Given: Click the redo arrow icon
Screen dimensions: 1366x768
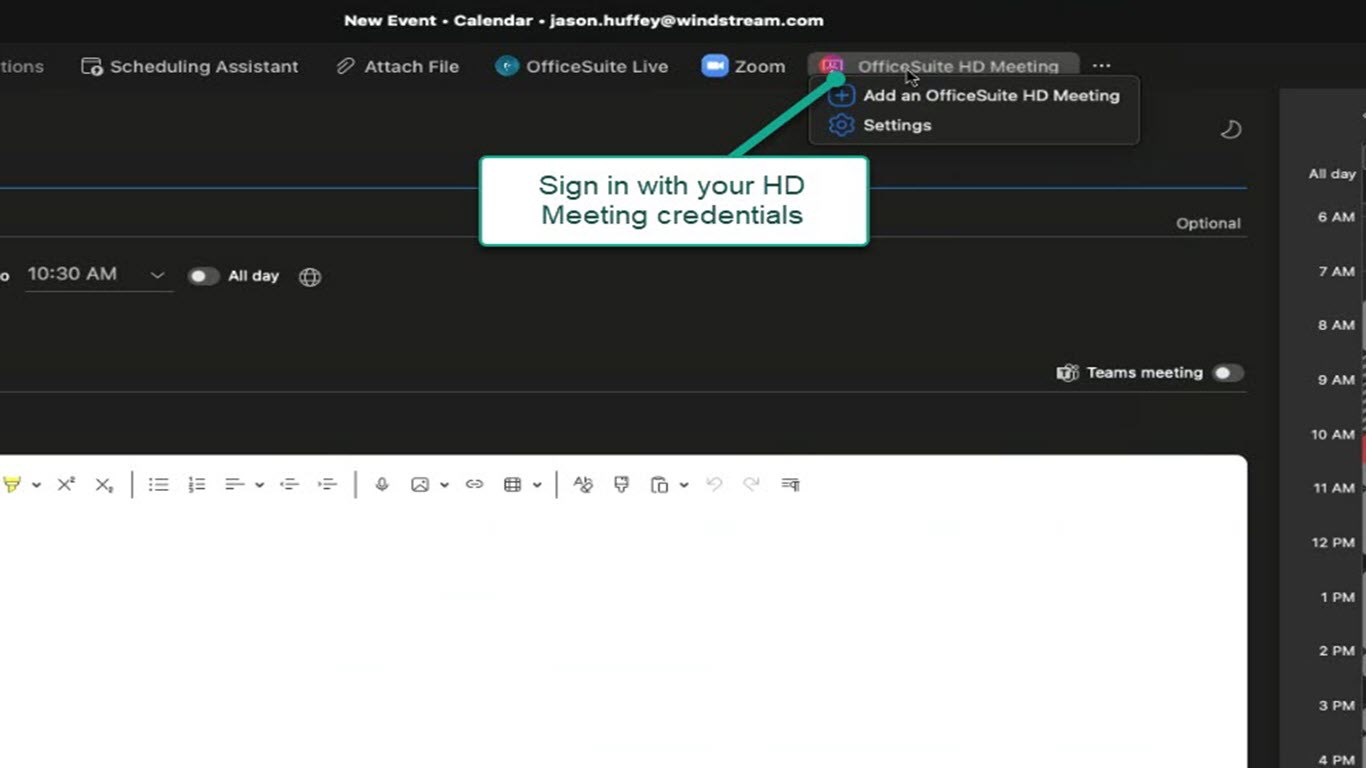Looking at the screenshot, I should pos(752,485).
